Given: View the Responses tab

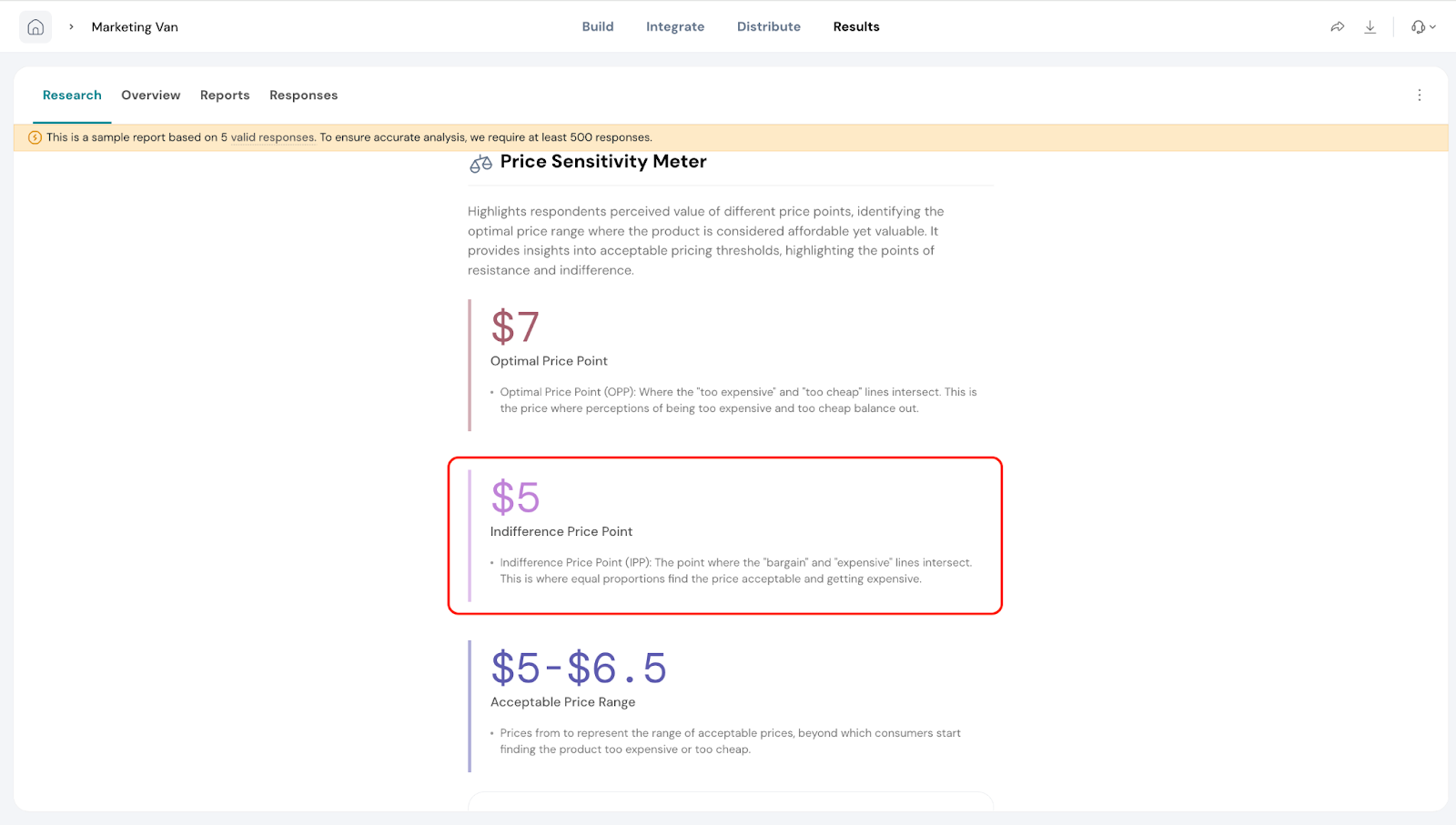Looking at the screenshot, I should tap(303, 96).
